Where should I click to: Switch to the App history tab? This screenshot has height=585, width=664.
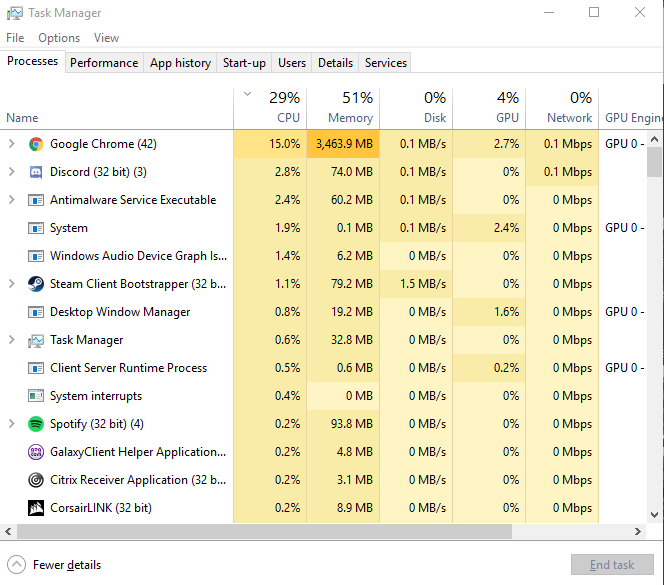tap(180, 63)
